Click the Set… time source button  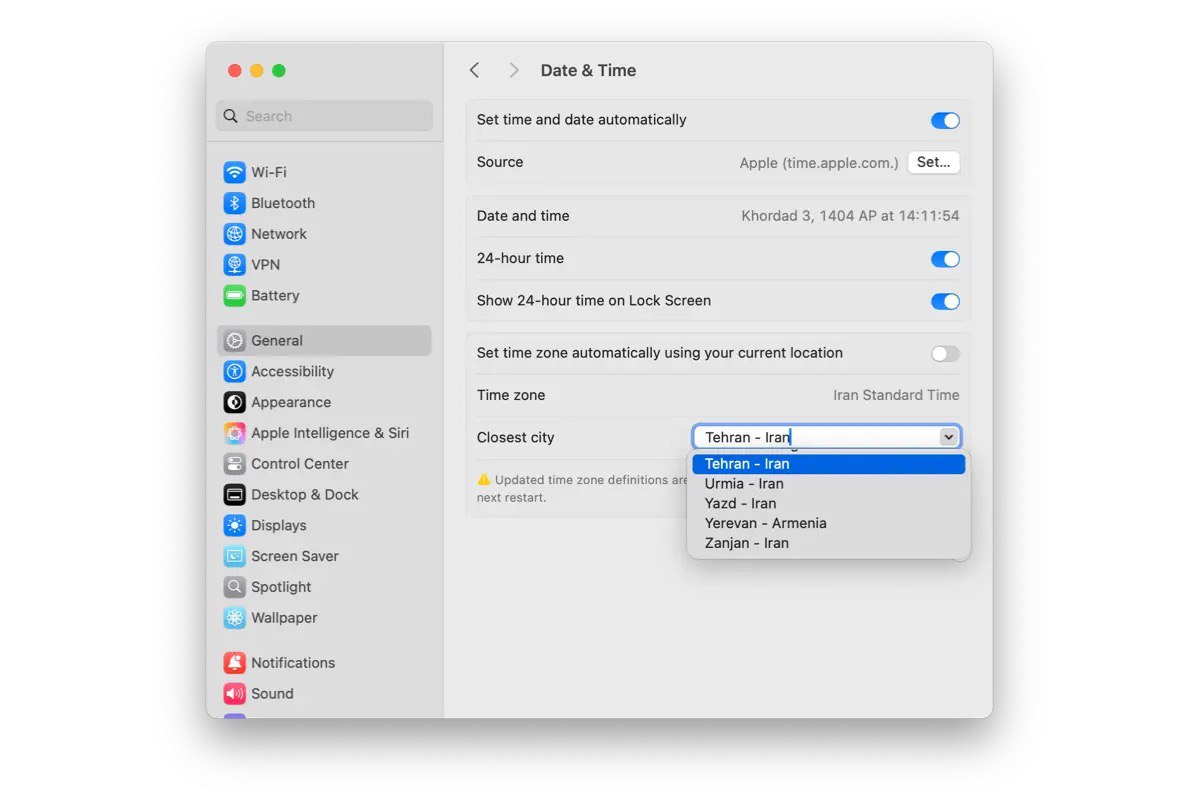tap(933, 162)
